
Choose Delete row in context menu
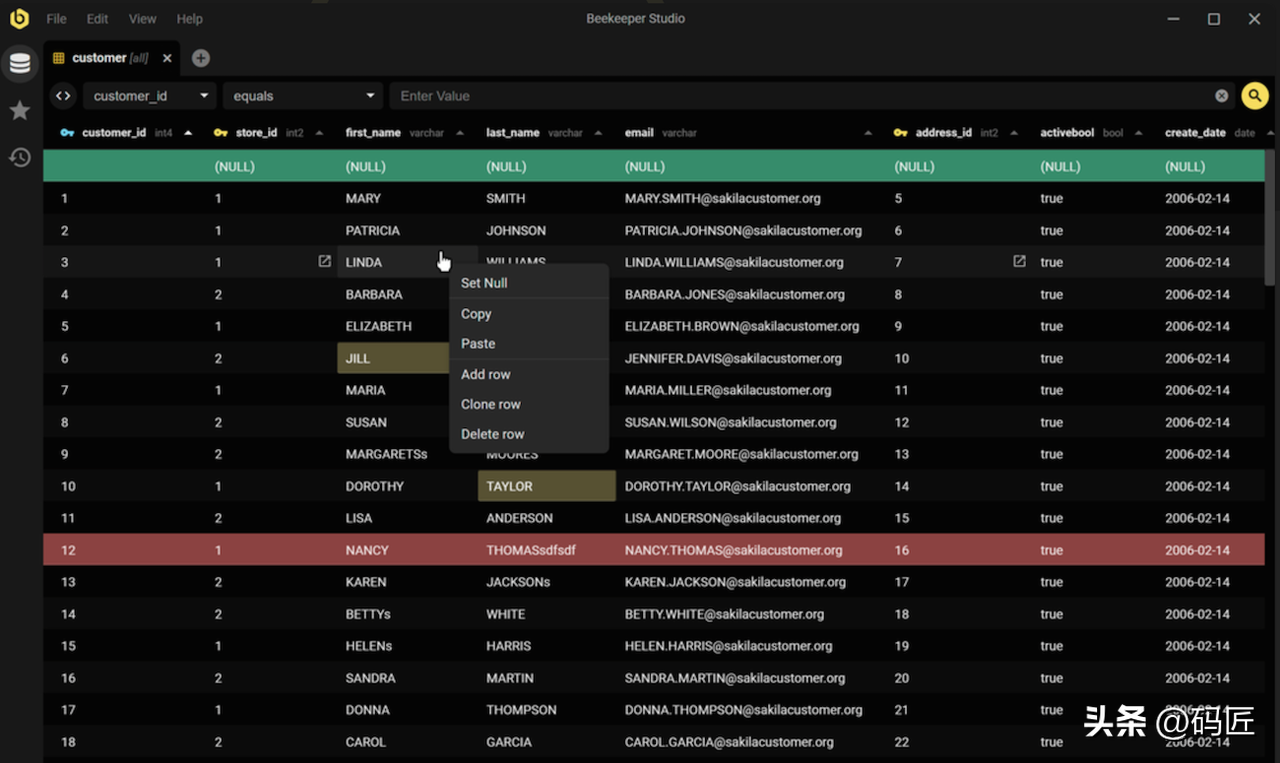(x=492, y=434)
